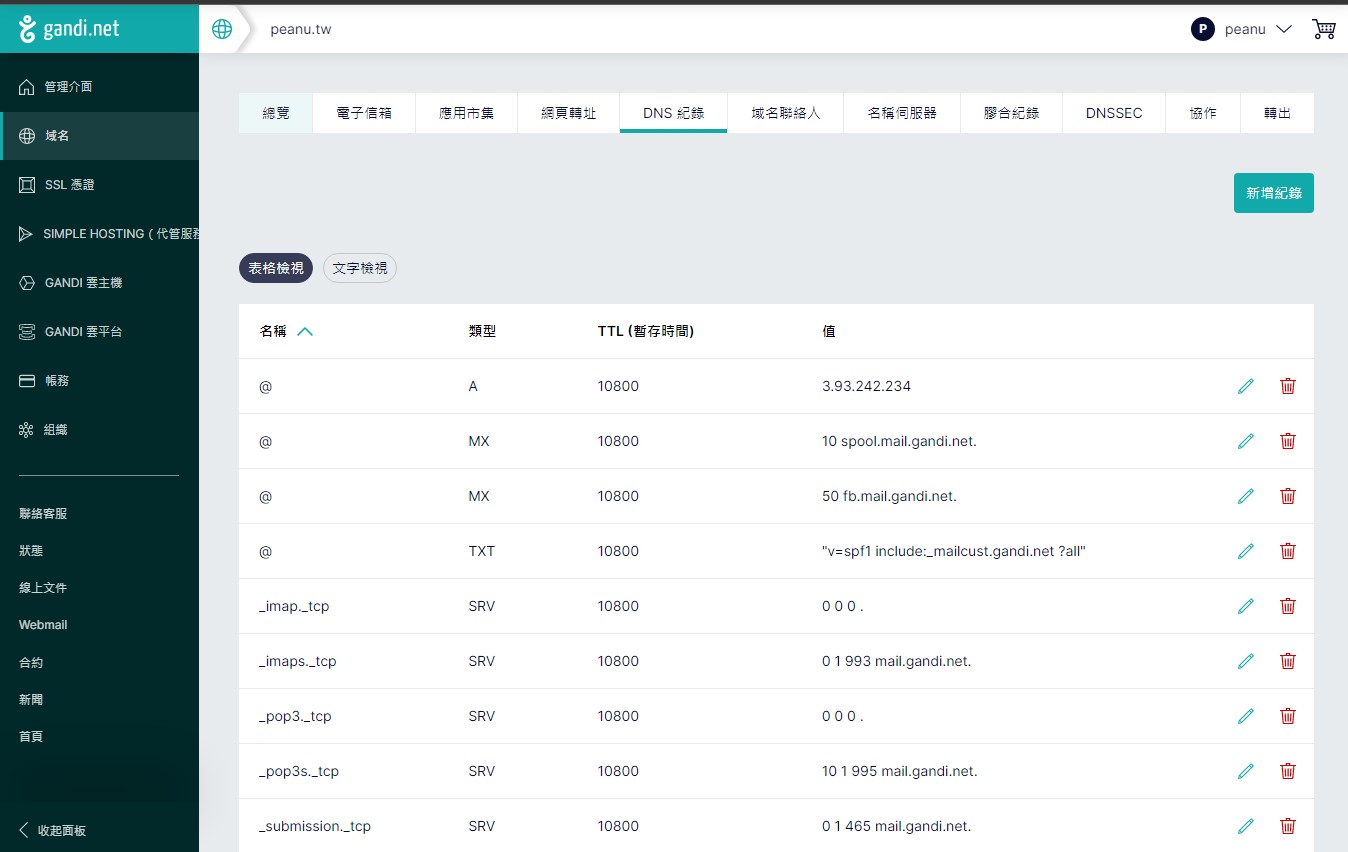Viewport: 1348px width, 852px height.
Task: Delete the _pop3._tcp SRV record
Action: click(1288, 716)
